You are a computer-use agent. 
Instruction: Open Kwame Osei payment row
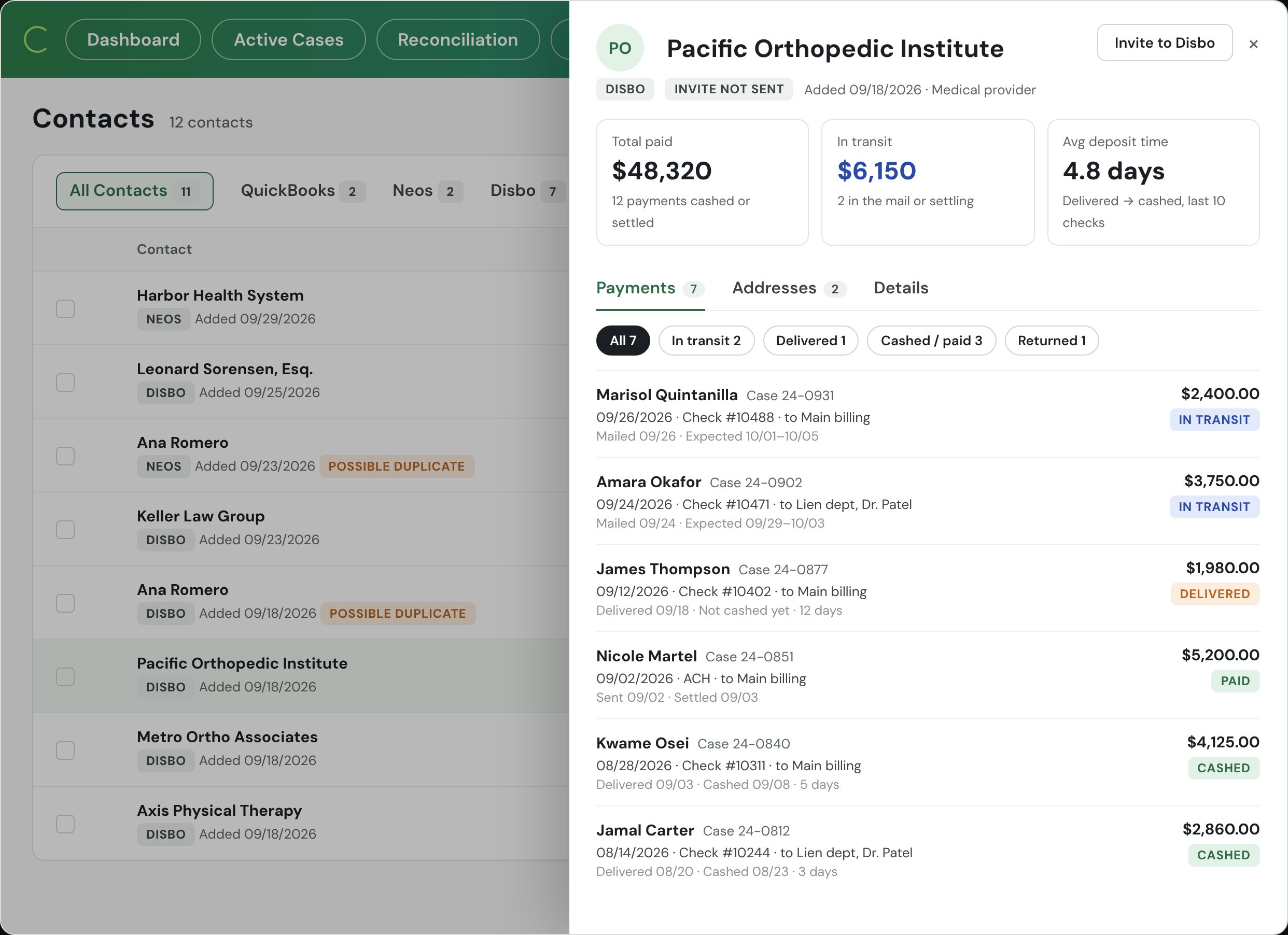click(928, 763)
